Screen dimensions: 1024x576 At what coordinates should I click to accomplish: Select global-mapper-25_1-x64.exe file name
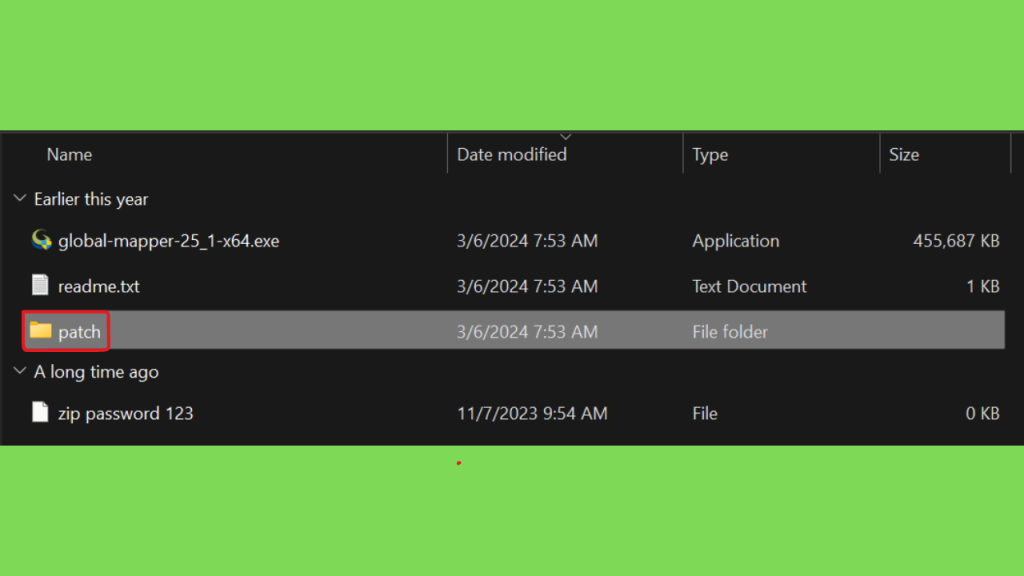pos(168,241)
